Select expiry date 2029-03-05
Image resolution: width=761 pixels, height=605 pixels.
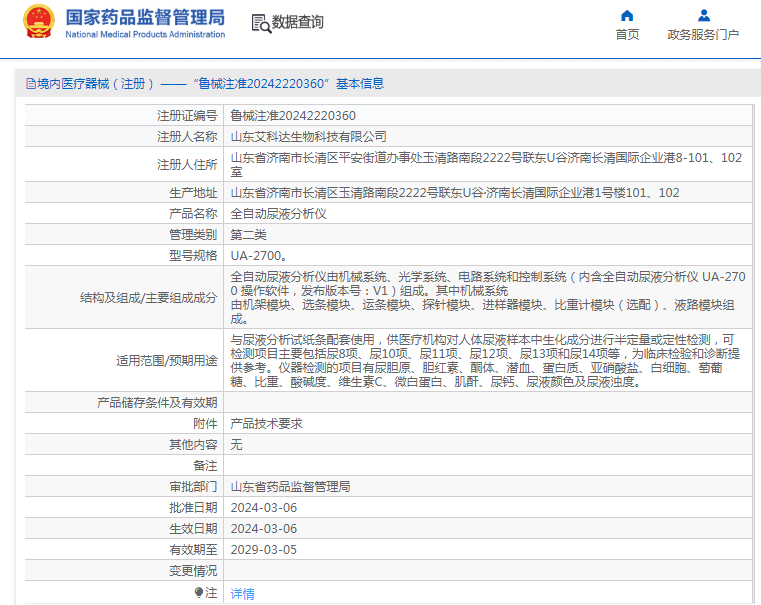coord(264,550)
